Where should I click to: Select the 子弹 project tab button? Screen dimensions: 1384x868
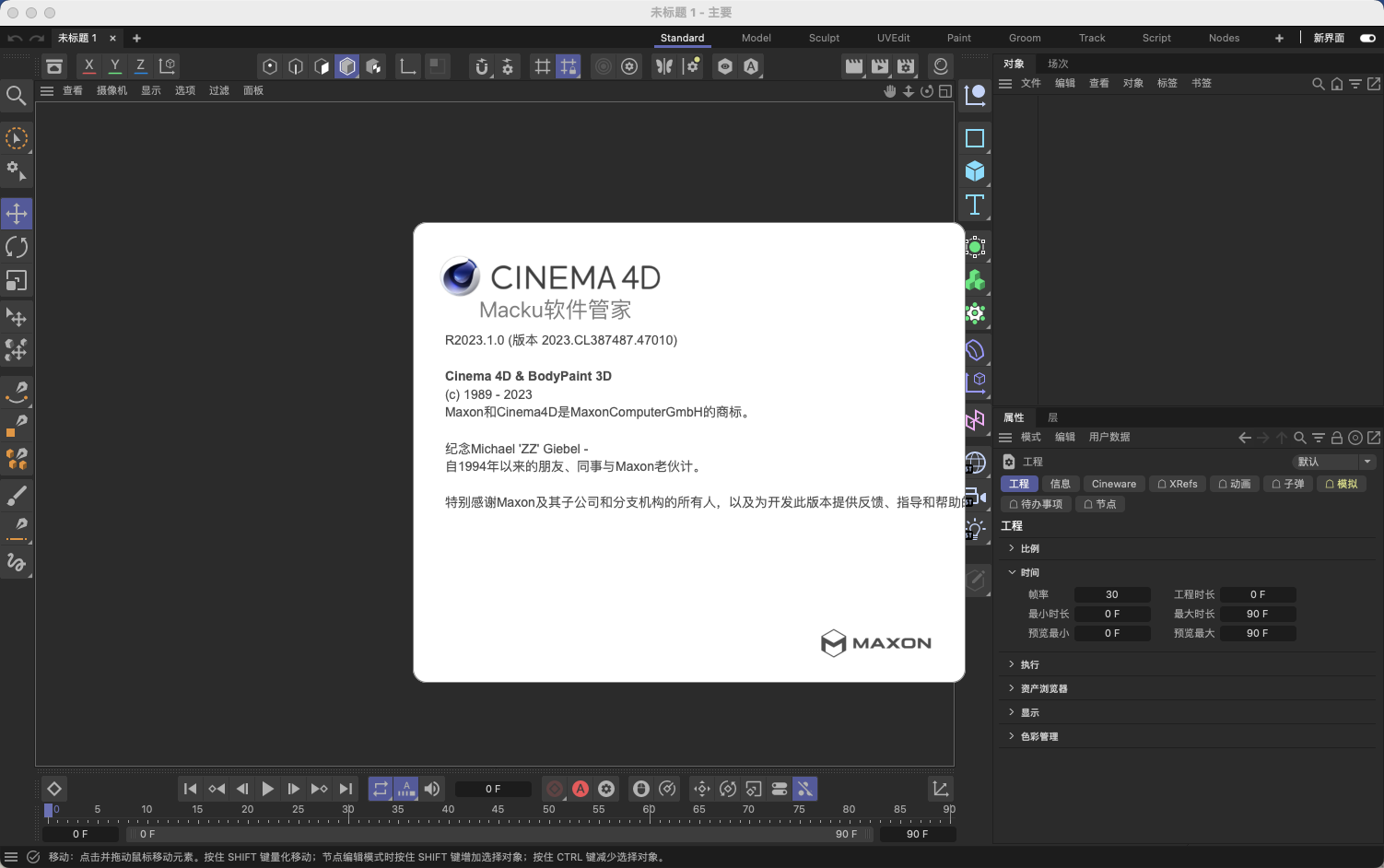(x=1287, y=484)
